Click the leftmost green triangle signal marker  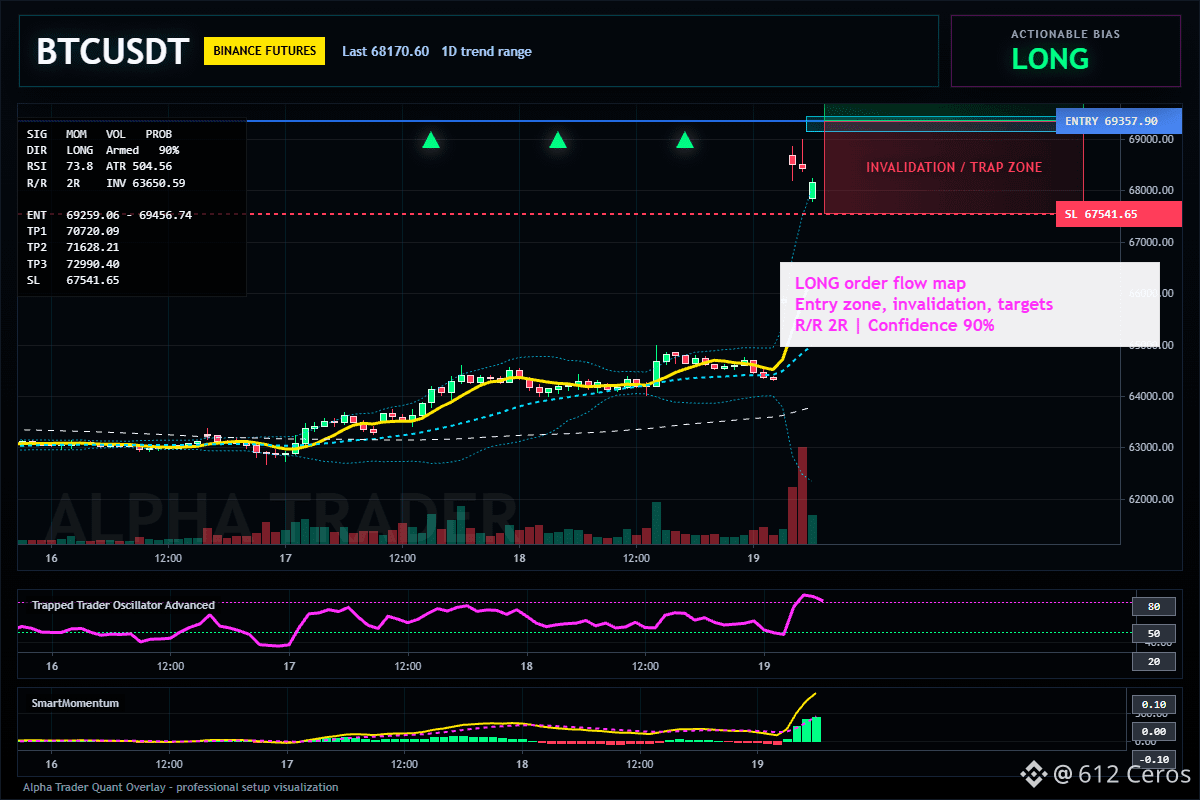click(431, 140)
